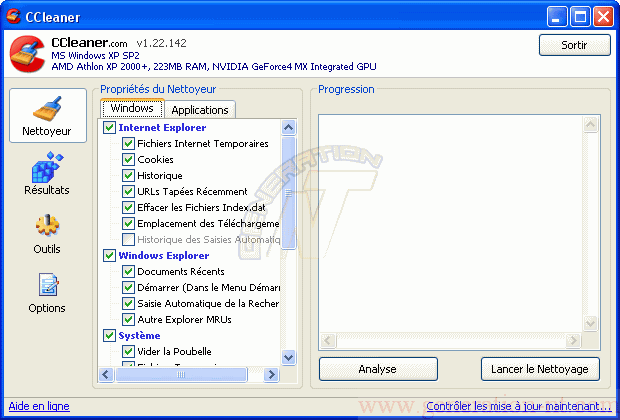
Task: Toggle Effacer les Fichiers Index.dat checkbox
Action: point(128,208)
